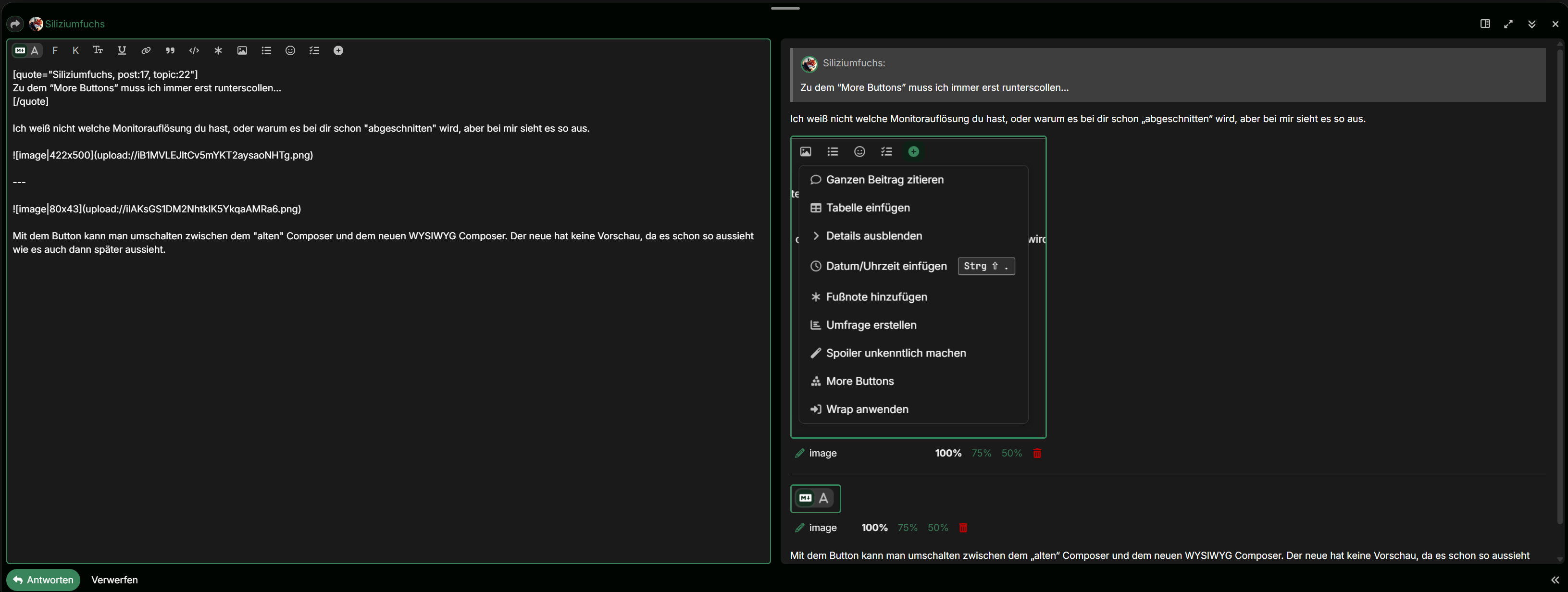Viewport: 1568px width, 592px height.
Task: Insert preformatted code with the </> icon
Action: [194, 50]
